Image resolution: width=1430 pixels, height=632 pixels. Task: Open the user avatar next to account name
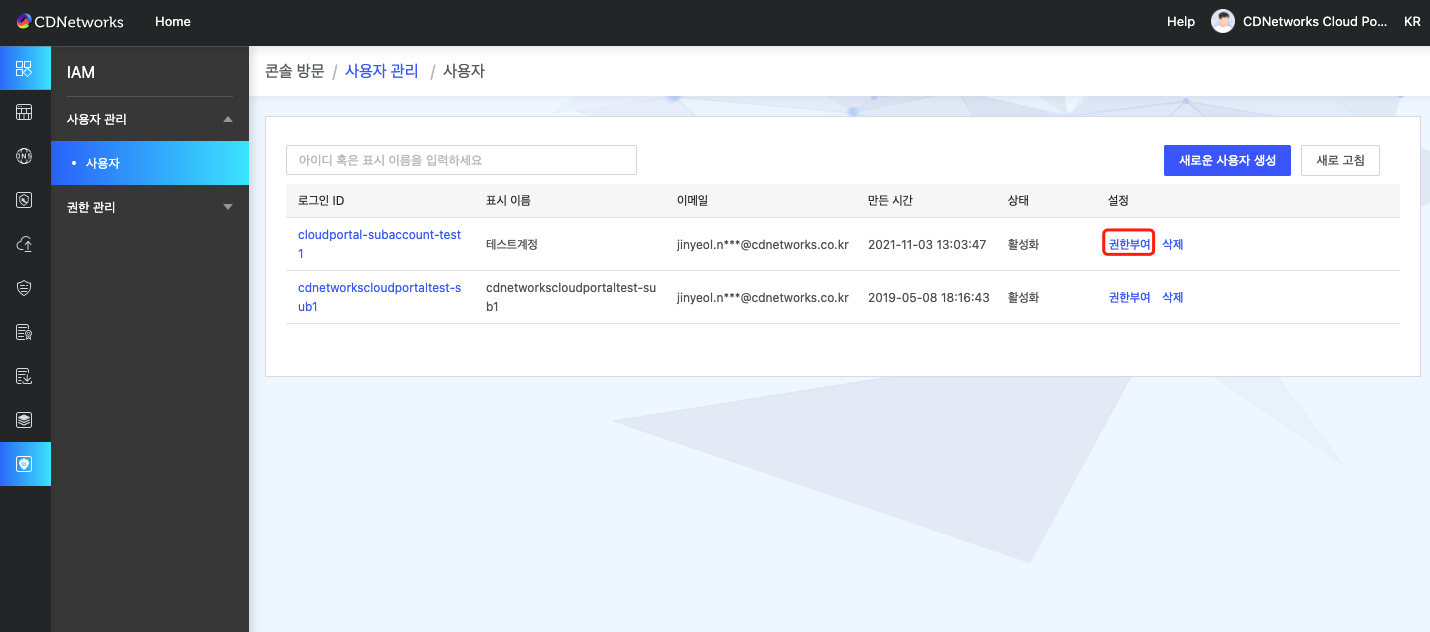coord(1222,20)
